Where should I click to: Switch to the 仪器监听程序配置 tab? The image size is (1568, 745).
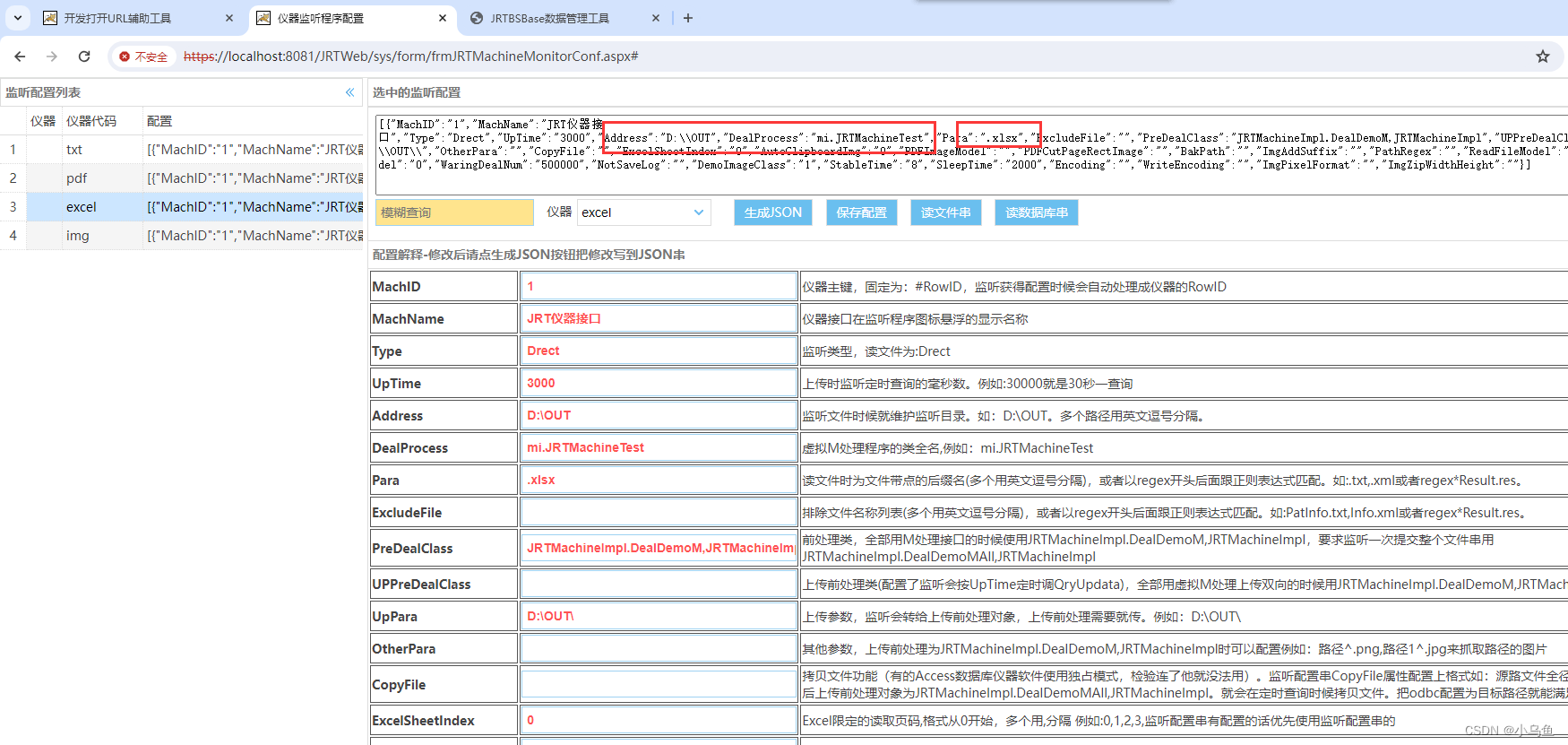tap(320, 18)
